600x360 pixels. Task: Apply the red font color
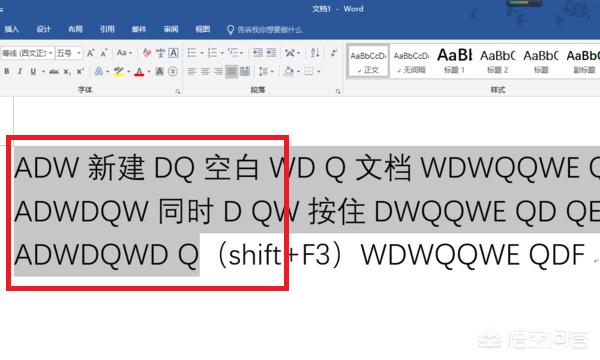tap(139, 71)
